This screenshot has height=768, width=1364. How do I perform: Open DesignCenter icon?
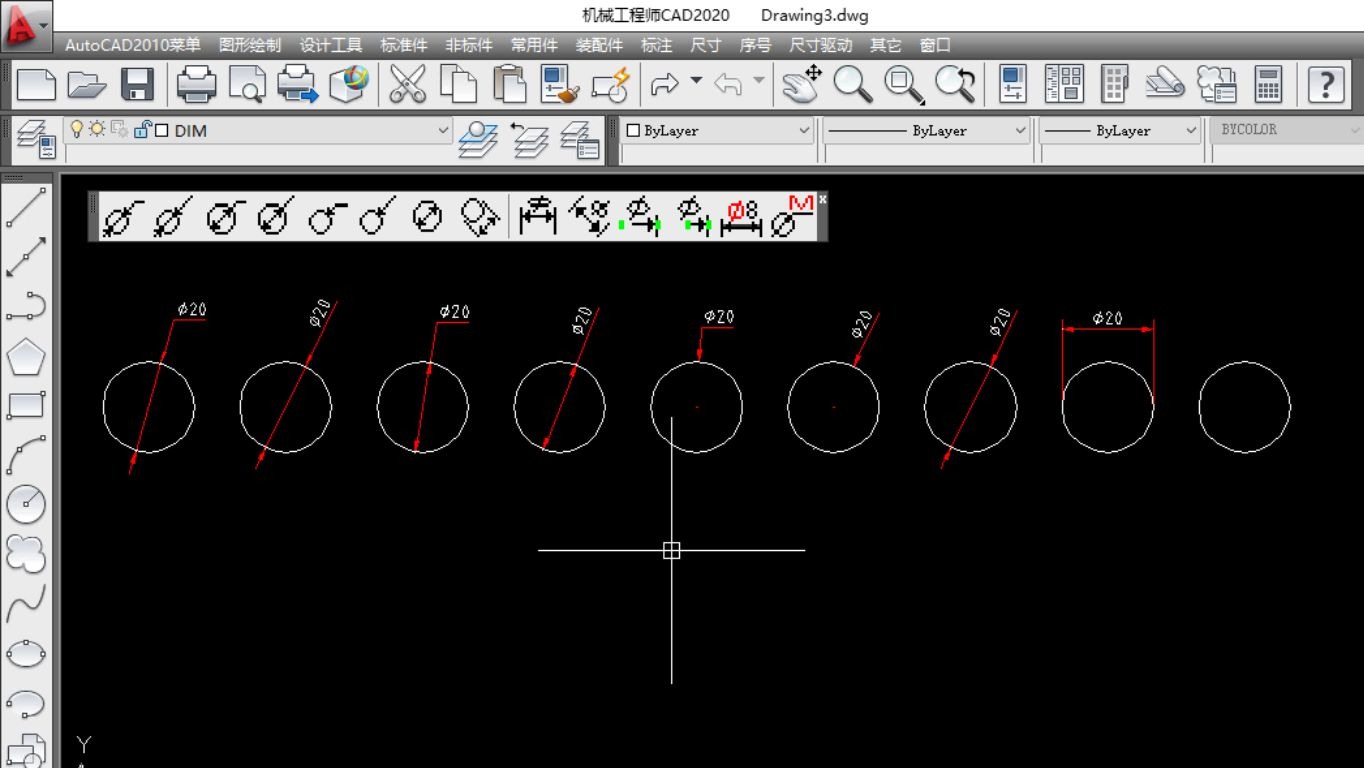click(x=1064, y=84)
